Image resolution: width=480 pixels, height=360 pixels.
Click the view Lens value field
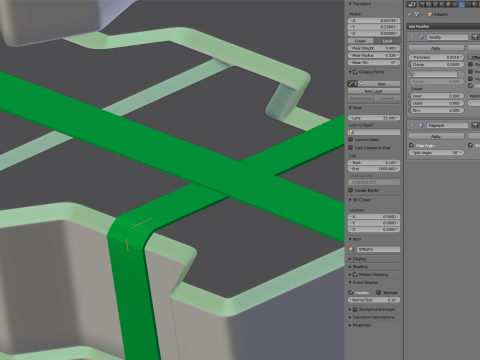(374, 118)
